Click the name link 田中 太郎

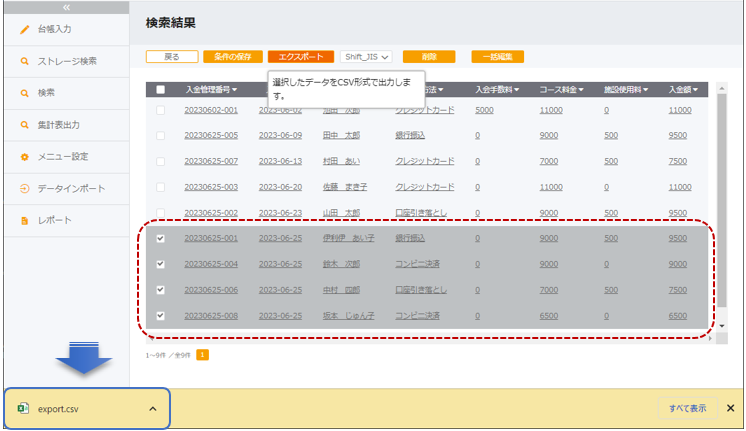tap(341, 136)
